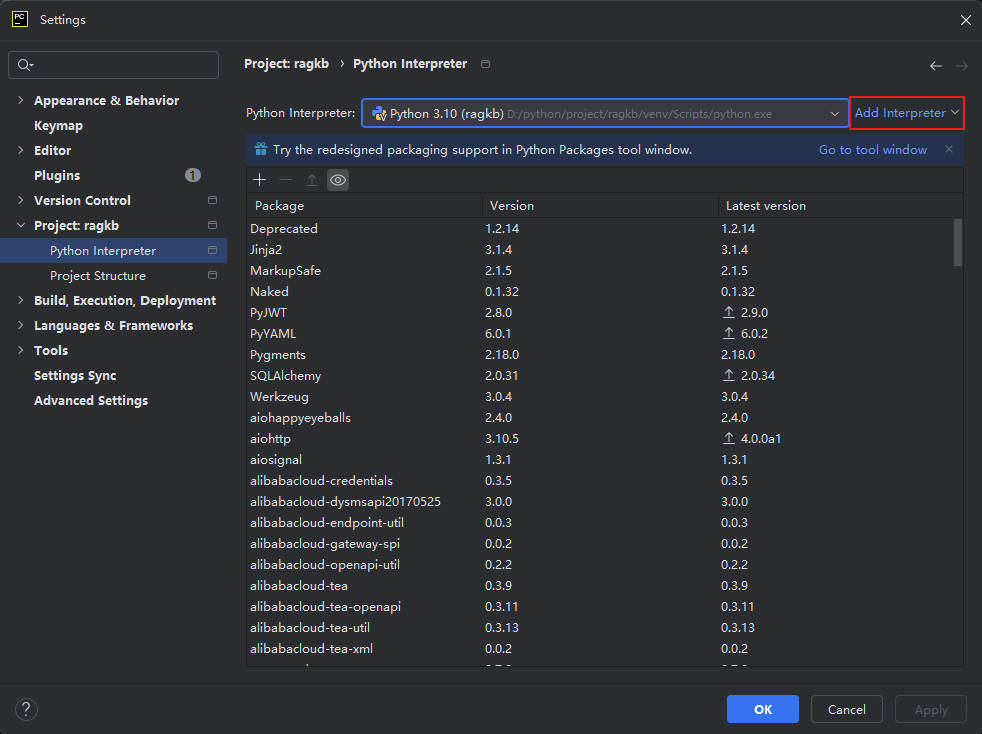982x734 pixels.
Task: Expand Appearance & Behavior section
Action: click(x=21, y=100)
